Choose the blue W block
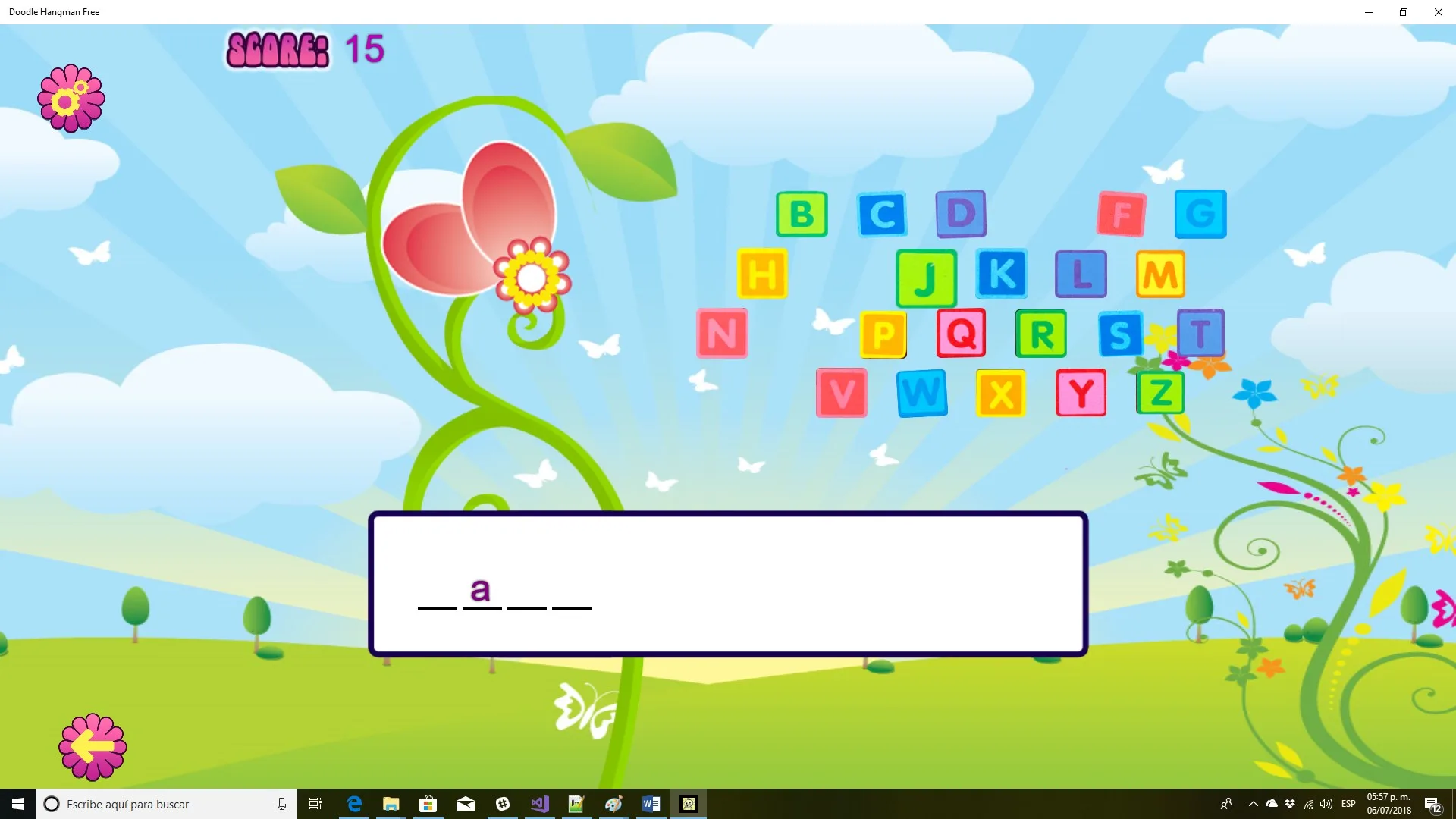 click(921, 393)
